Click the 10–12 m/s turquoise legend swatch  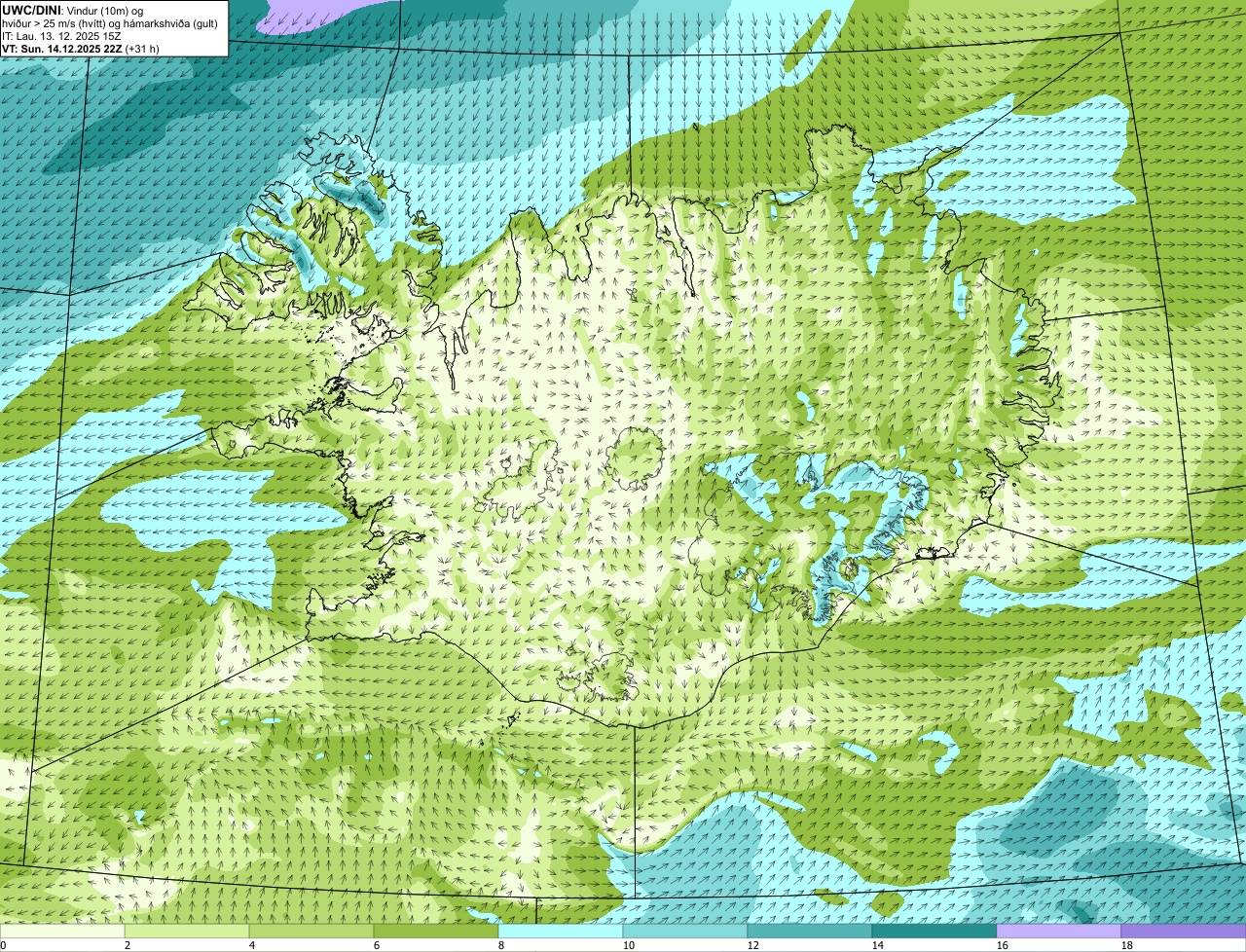685,932
